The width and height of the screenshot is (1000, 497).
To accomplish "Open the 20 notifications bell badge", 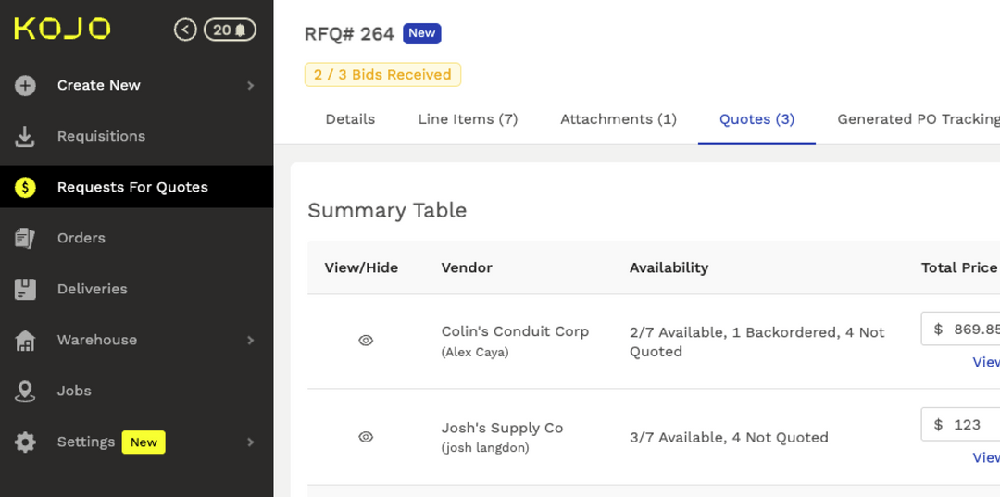I will tap(230, 29).
